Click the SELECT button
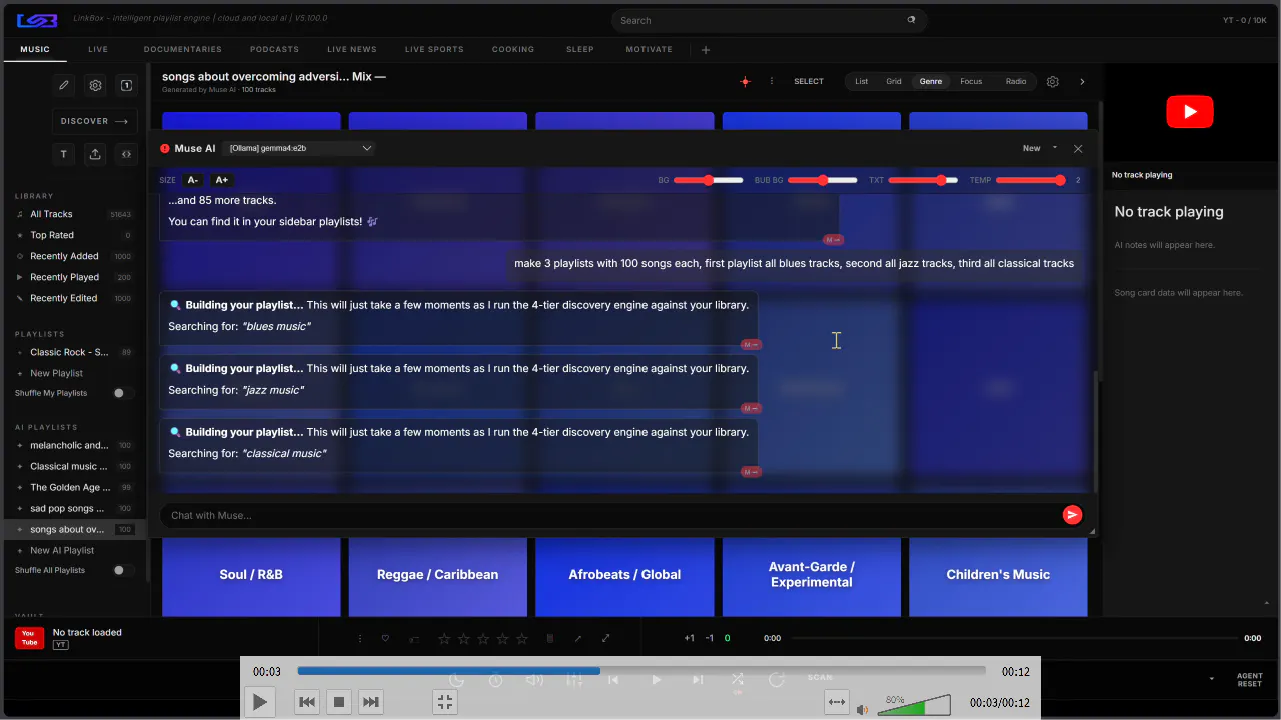The height and width of the screenshot is (720, 1281). [809, 82]
